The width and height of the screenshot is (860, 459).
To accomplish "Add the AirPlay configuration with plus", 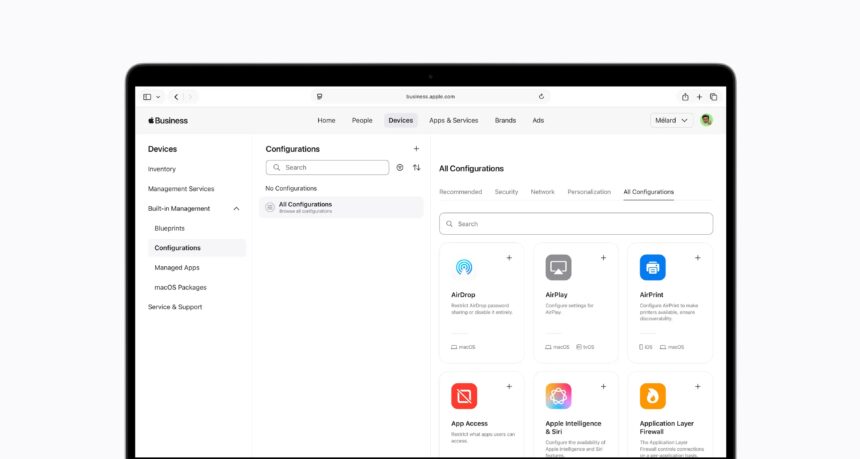I will (x=603, y=258).
